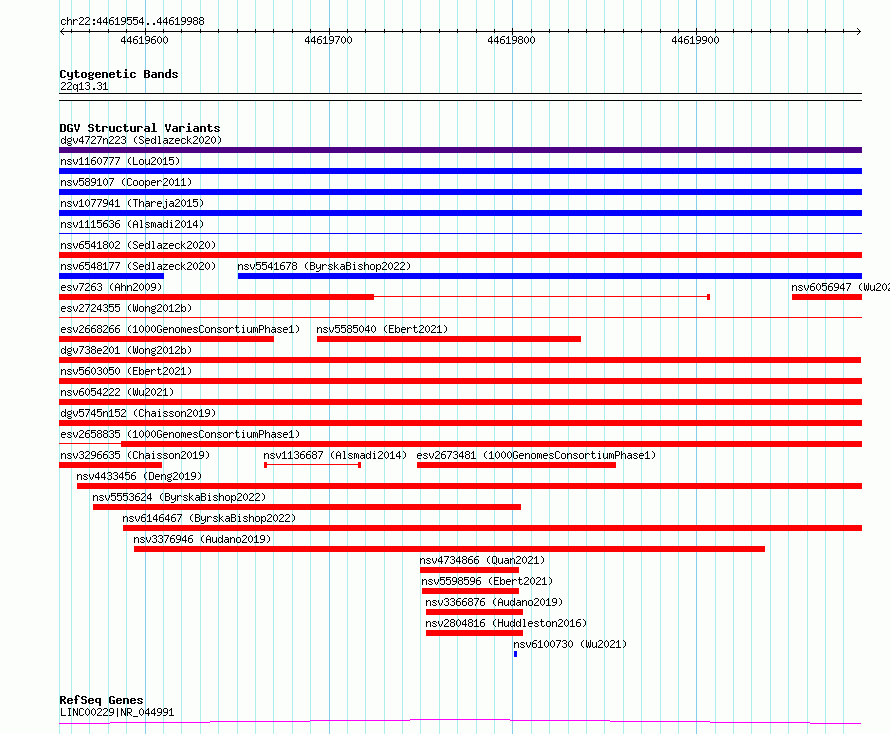Select the esv7263 (Ahn2009) label

coord(111,287)
